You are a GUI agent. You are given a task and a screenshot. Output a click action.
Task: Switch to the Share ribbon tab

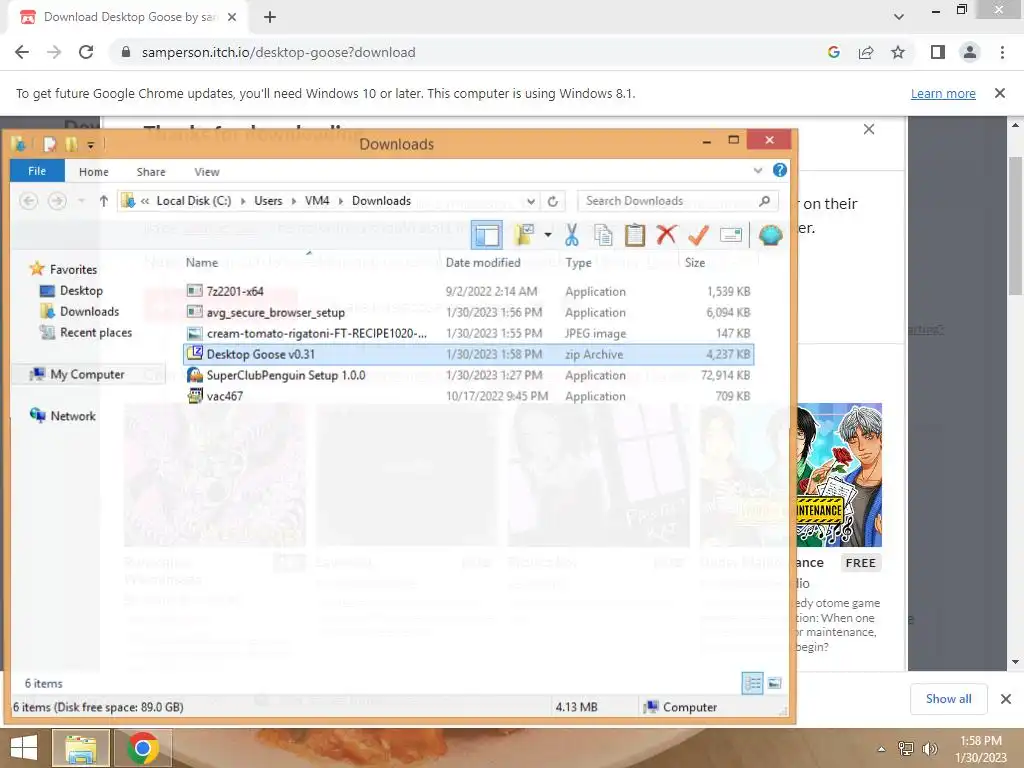(x=151, y=172)
